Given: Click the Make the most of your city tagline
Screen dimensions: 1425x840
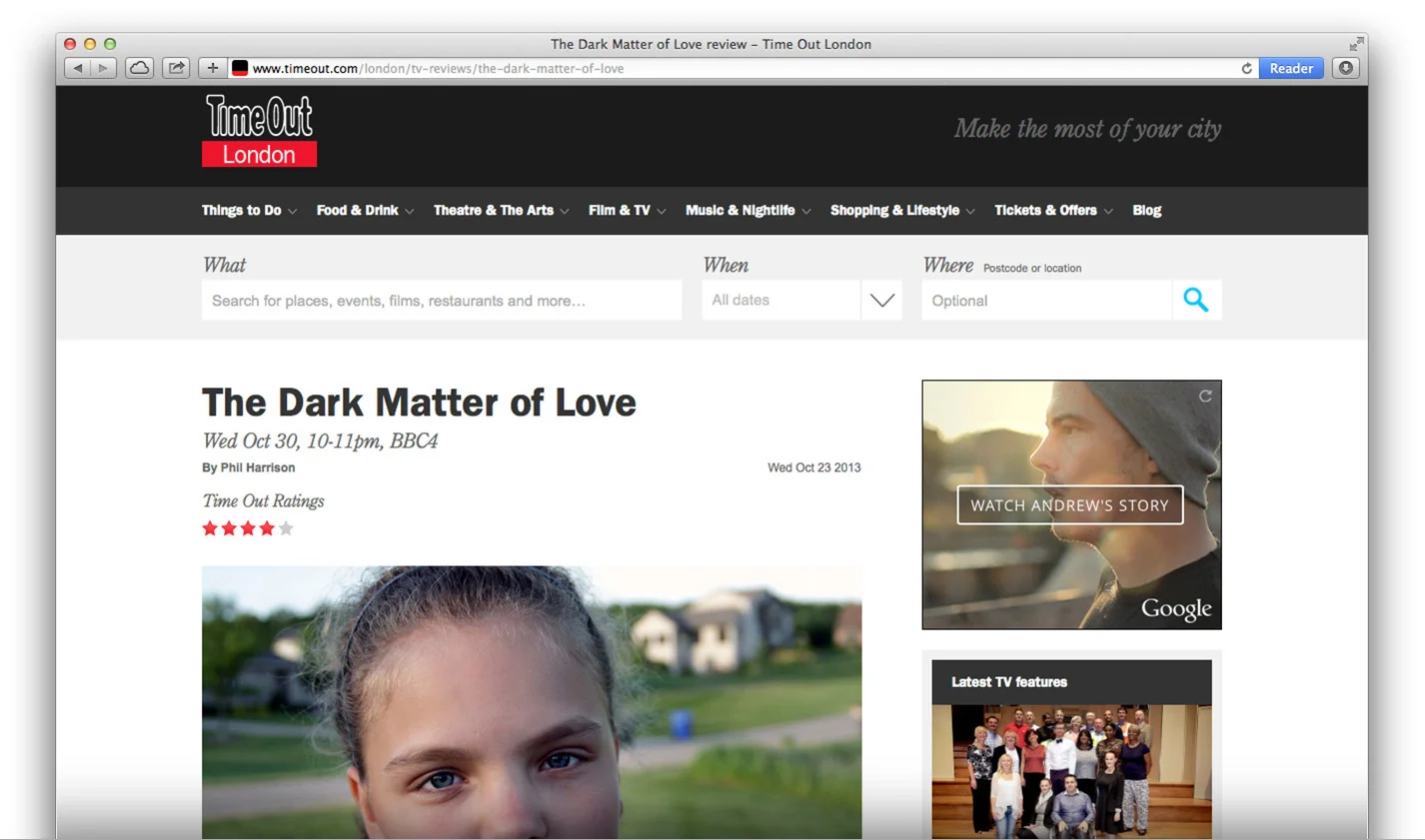Looking at the screenshot, I should (1087, 129).
